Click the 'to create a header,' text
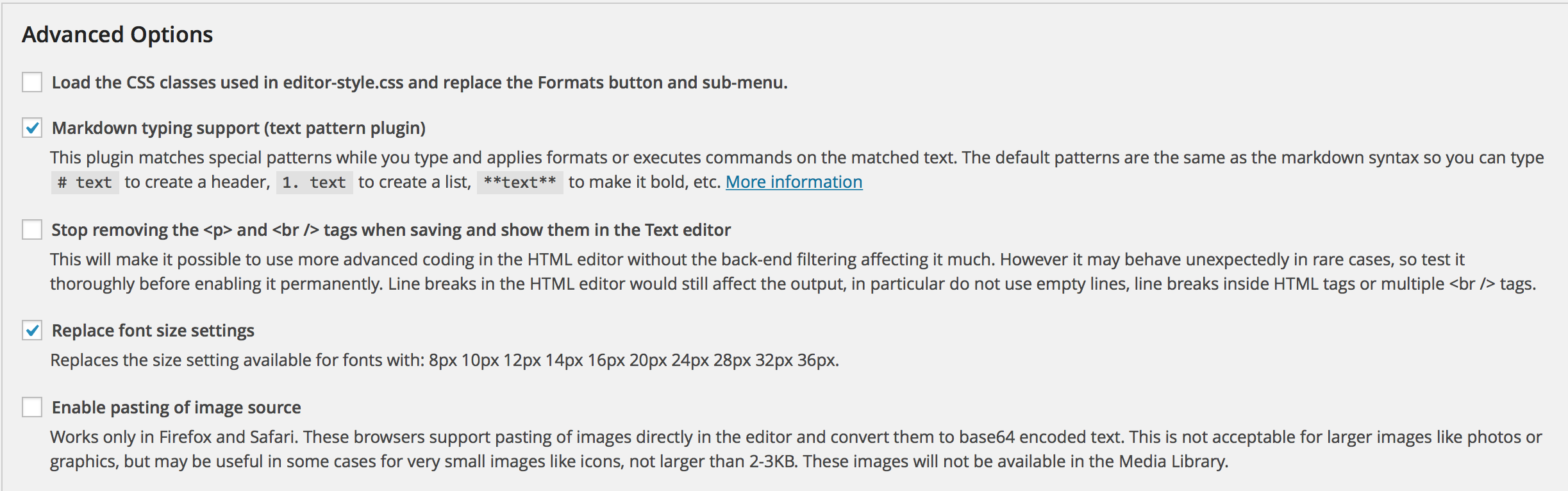Screen dimensions: 1568x491 coord(197,183)
